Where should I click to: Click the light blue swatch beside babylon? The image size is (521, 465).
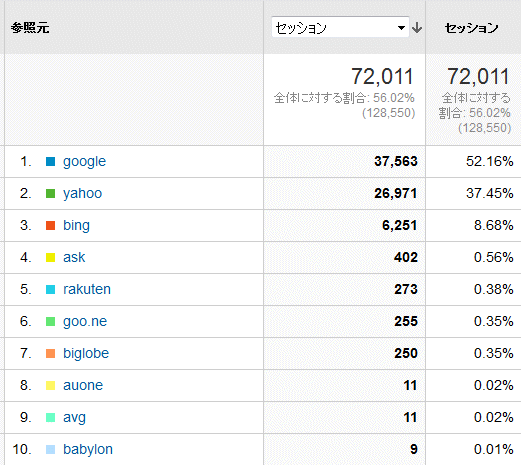[x=50, y=450]
